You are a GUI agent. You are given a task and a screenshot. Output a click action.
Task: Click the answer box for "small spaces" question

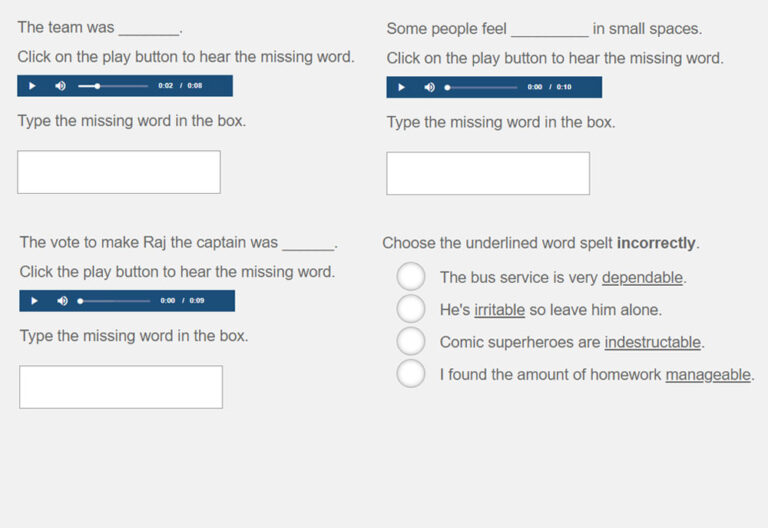pyautogui.click(x=488, y=173)
